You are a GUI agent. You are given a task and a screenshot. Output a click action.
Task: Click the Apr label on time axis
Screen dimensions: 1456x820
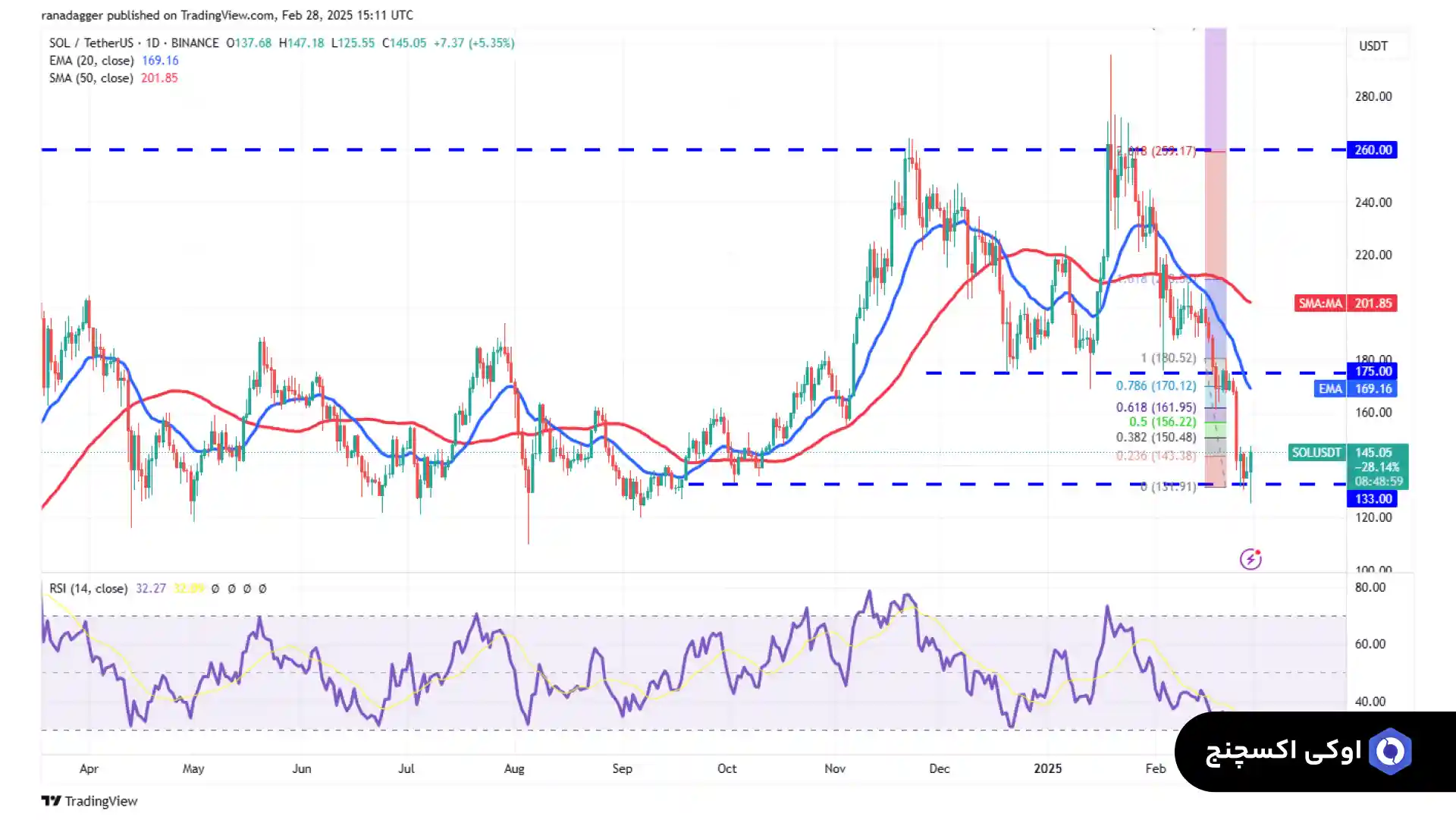pos(89,768)
